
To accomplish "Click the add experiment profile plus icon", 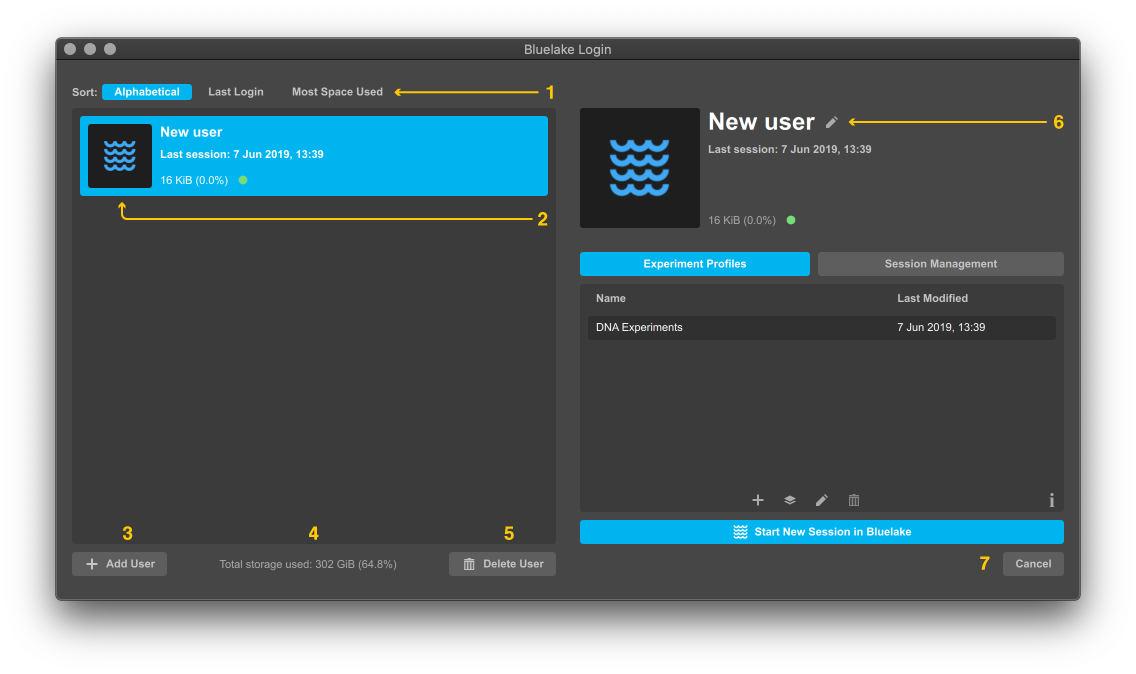I will tap(758, 500).
